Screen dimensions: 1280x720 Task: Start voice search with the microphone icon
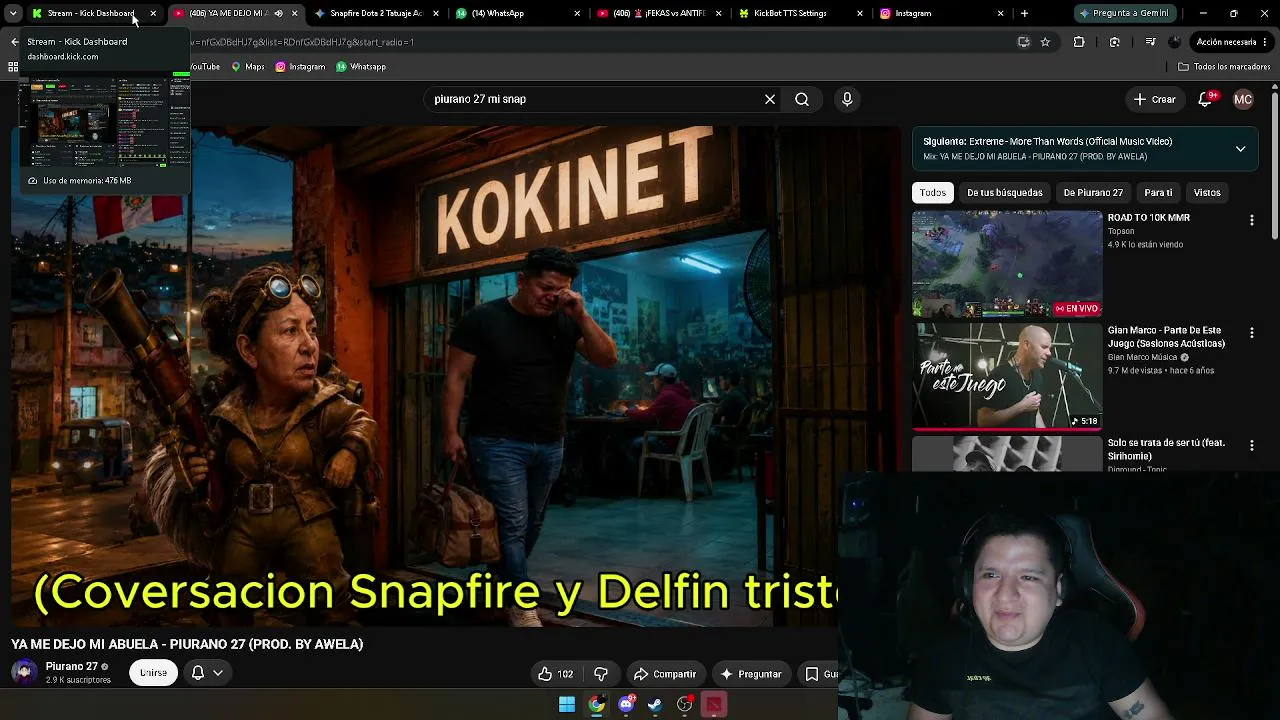[x=847, y=99]
